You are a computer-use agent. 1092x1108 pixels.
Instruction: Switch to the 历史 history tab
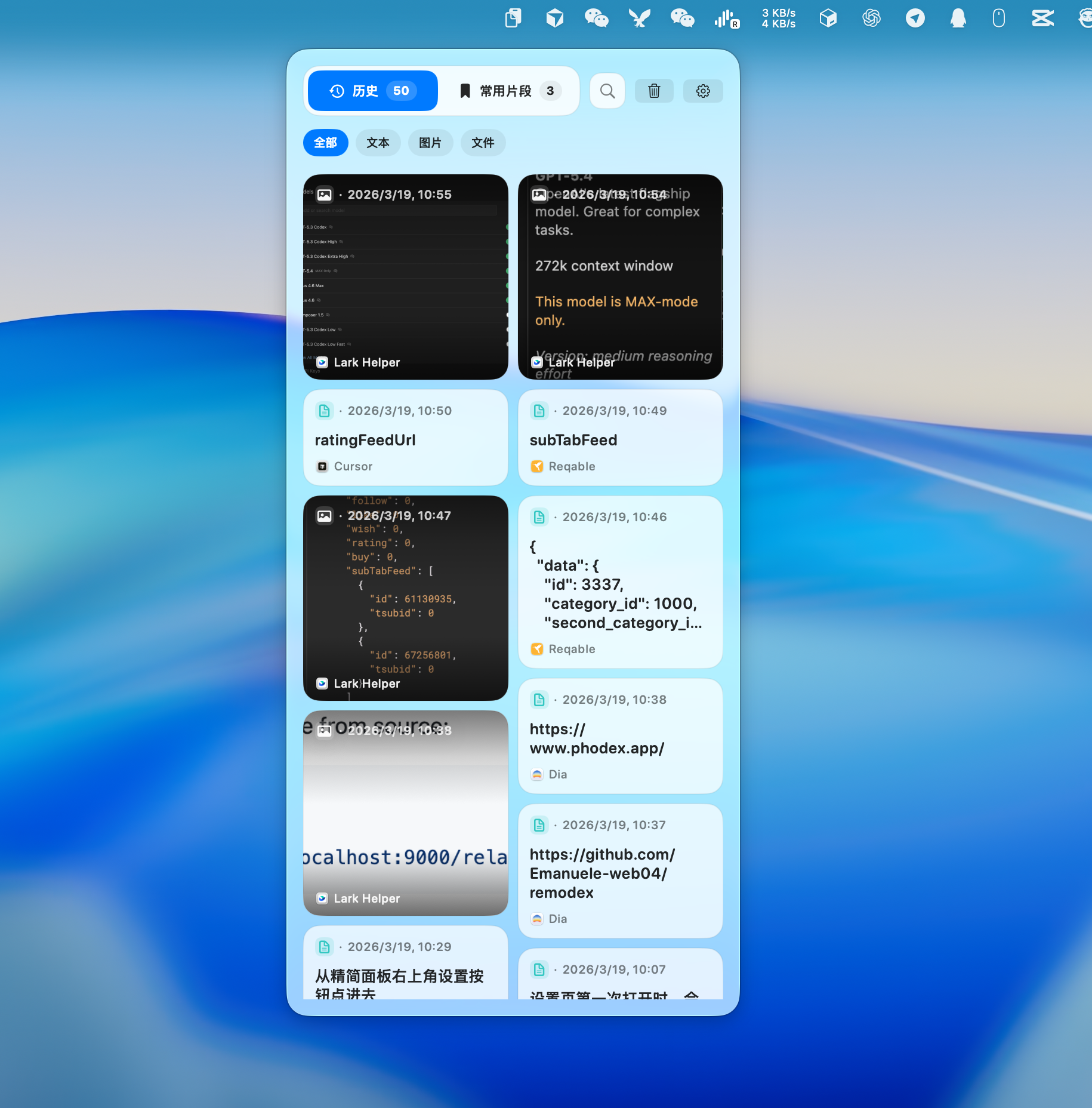point(373,91)
